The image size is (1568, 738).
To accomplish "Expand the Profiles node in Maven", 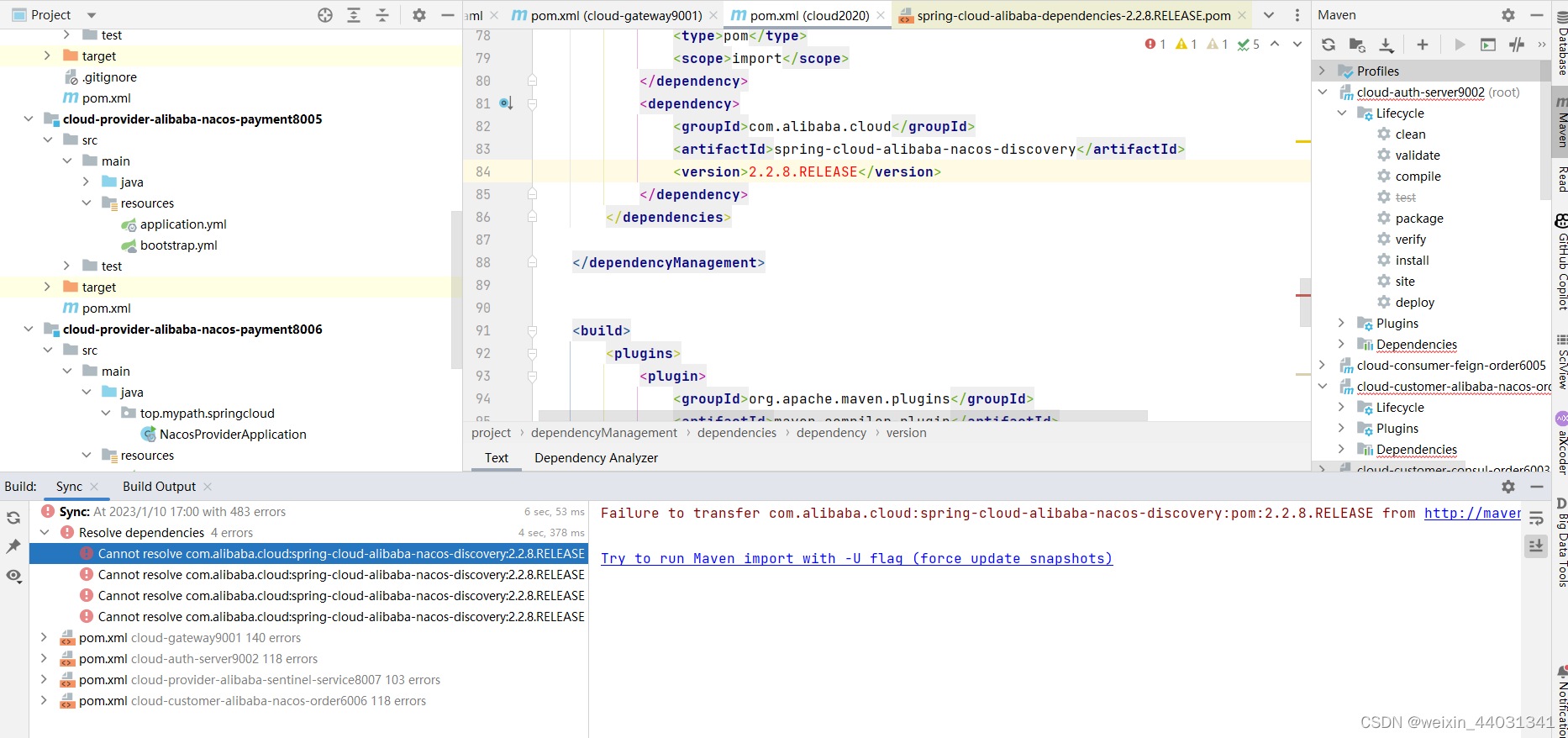I will 1322,71.
